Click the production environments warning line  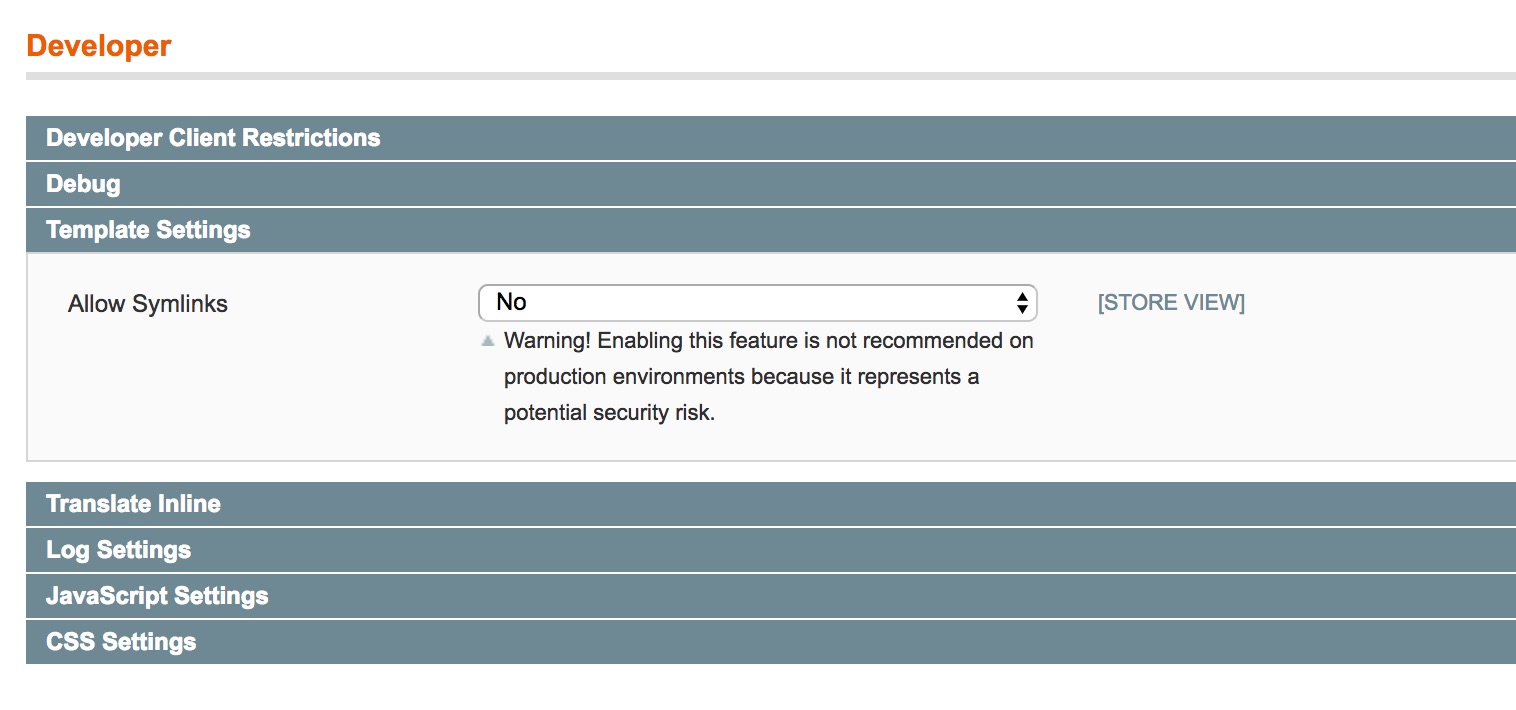tap(741, 377)
